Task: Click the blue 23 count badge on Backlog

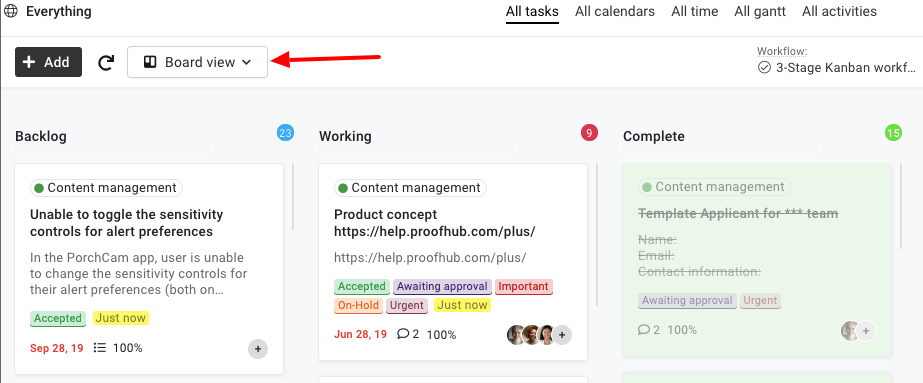Action: point(285,133)
